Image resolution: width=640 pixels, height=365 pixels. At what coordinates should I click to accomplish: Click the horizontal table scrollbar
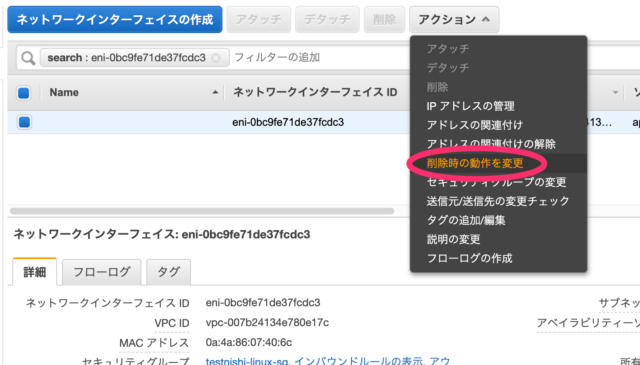202,211
